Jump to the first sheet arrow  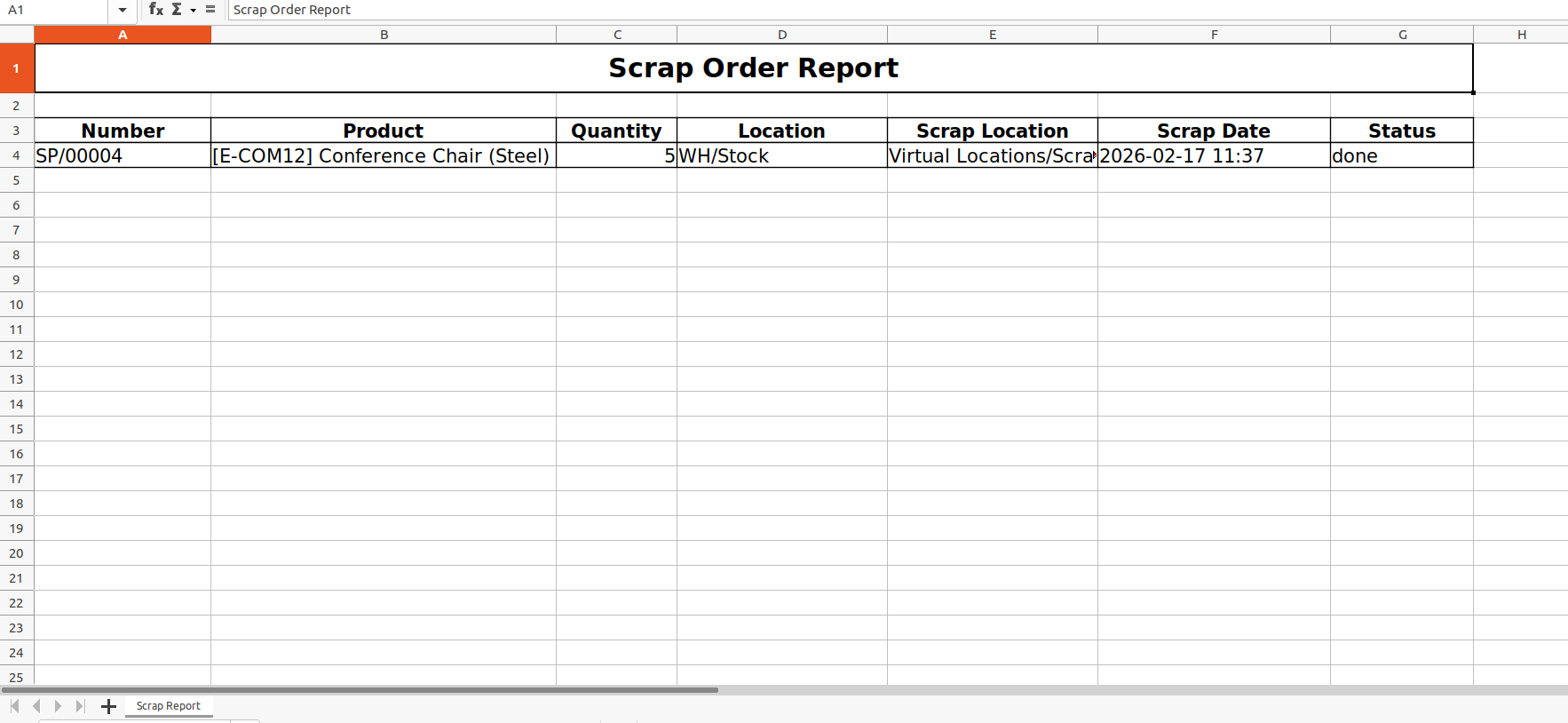15,706
